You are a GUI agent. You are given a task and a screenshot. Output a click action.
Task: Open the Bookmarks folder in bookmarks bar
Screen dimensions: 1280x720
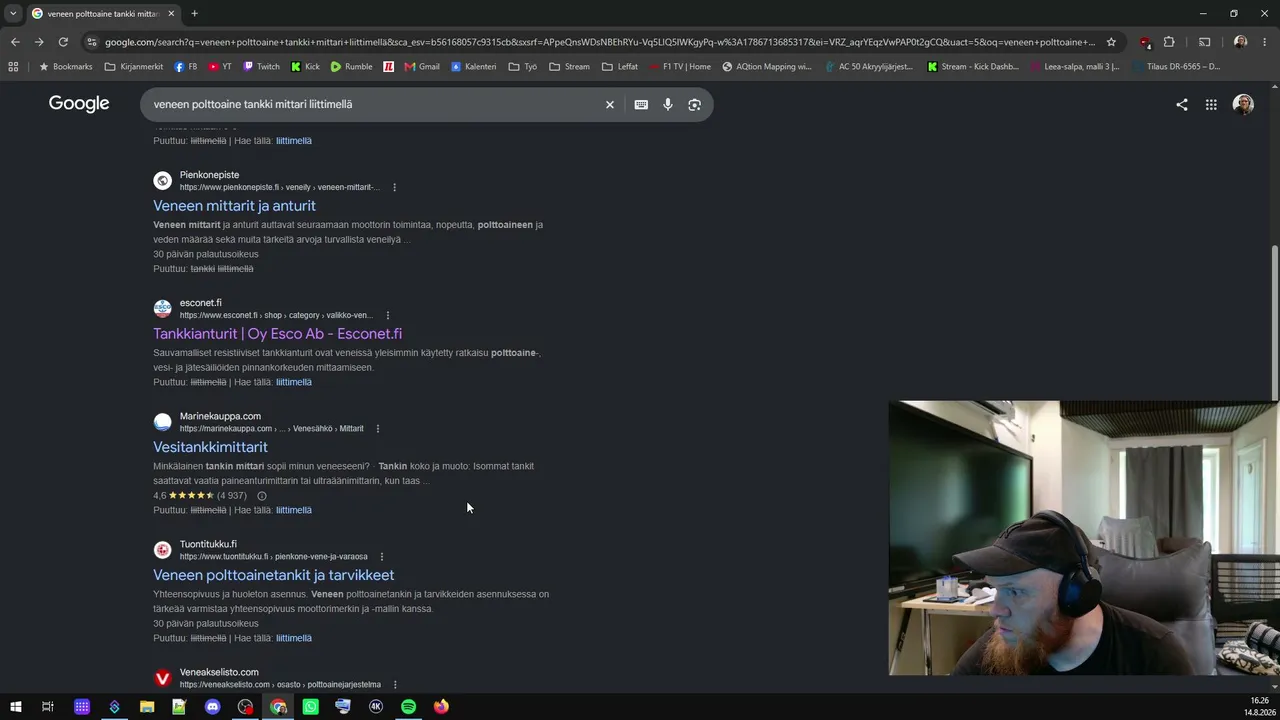[66, 67]
